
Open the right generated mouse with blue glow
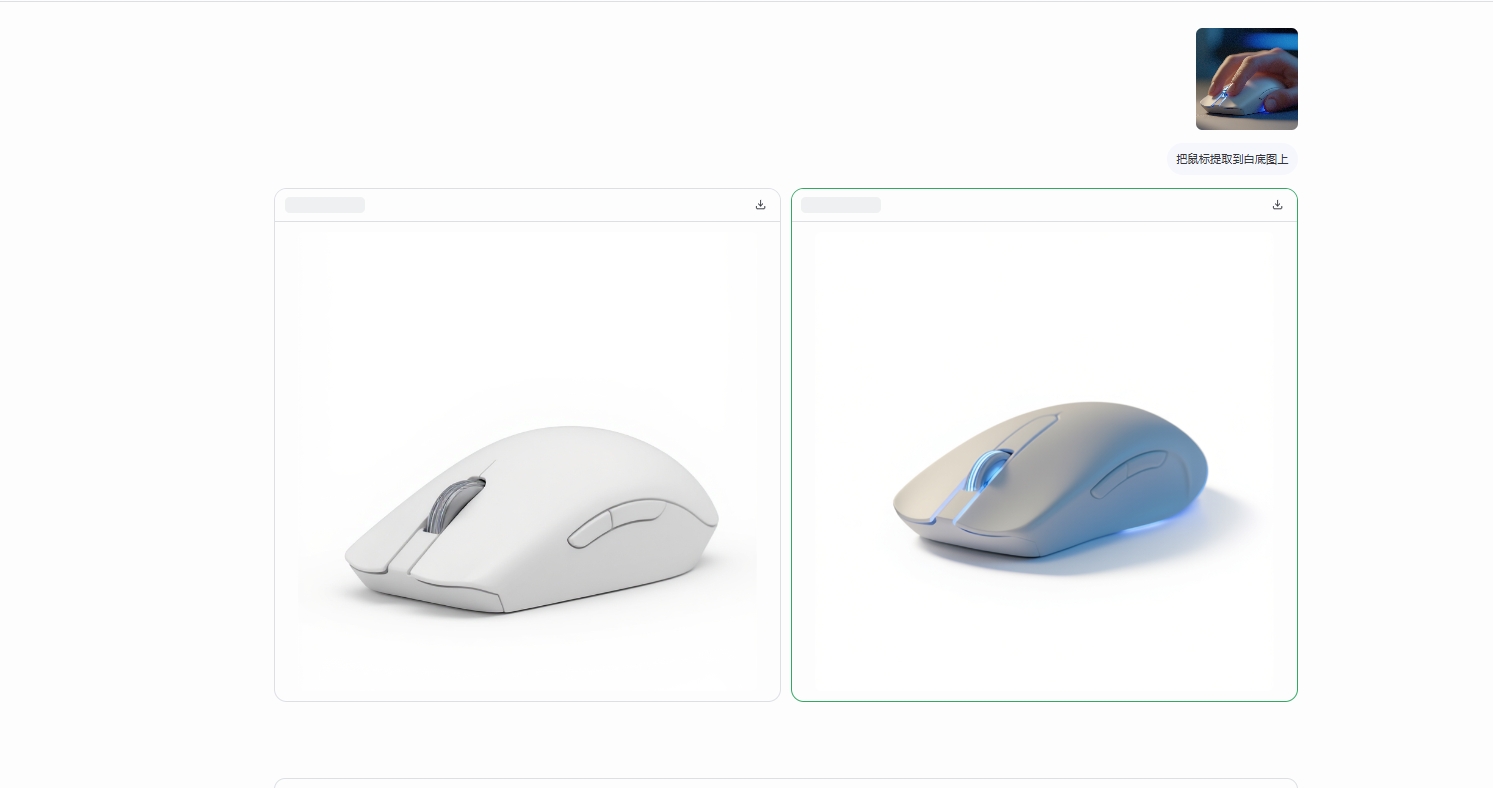click(x=1044, y=461)
